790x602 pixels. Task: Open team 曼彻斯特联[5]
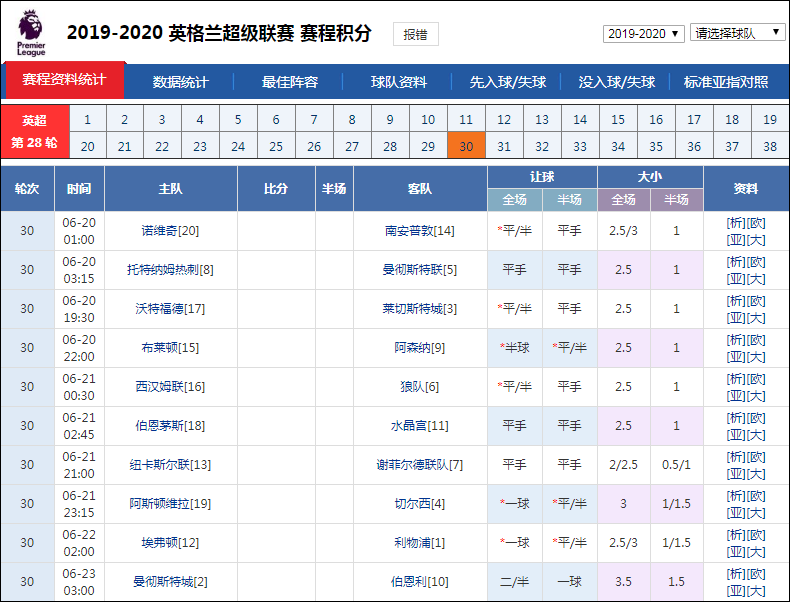(420, 270)
